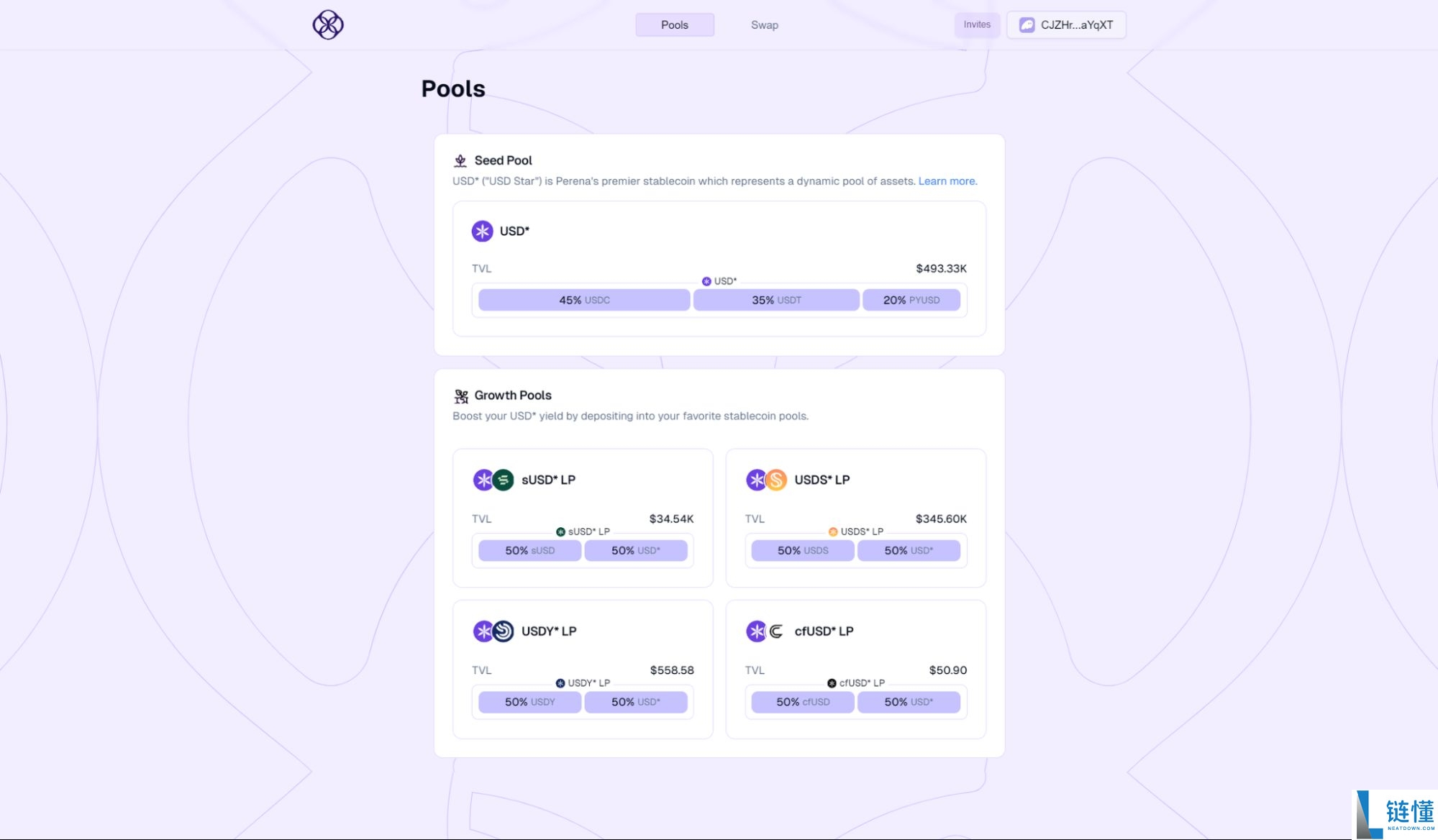Click the Growth Pools plant icon
1438x840 pixels.
(461, 396)
